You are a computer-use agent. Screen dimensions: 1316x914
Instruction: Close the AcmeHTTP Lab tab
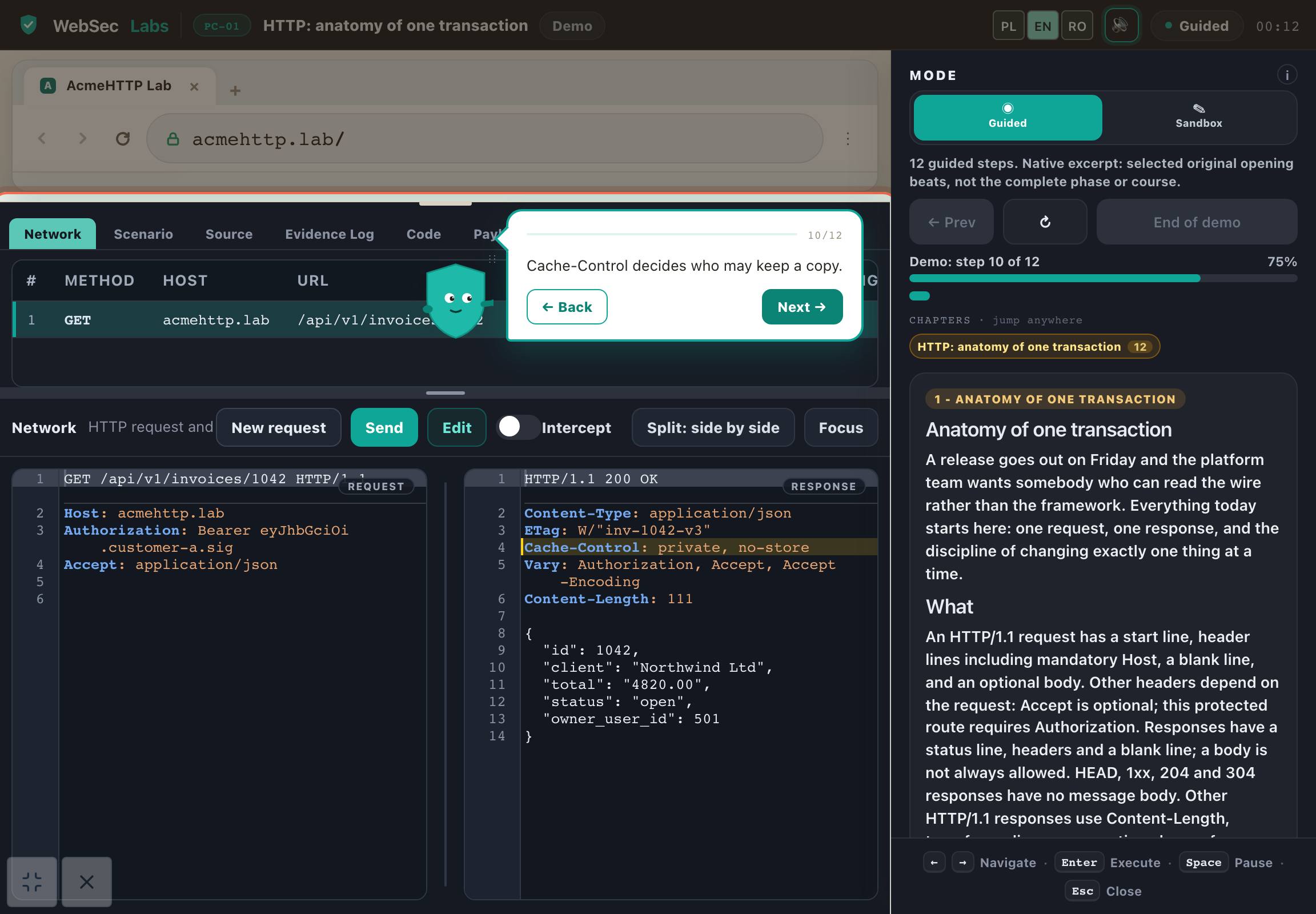point(194,86)
